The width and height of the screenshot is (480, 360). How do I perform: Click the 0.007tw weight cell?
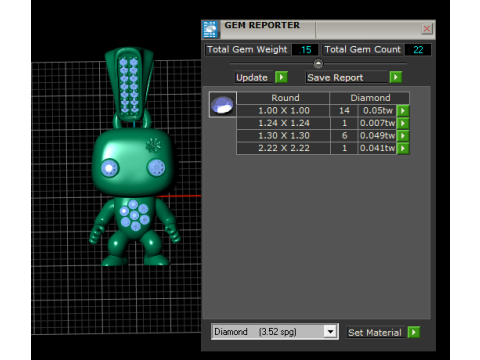377,123
